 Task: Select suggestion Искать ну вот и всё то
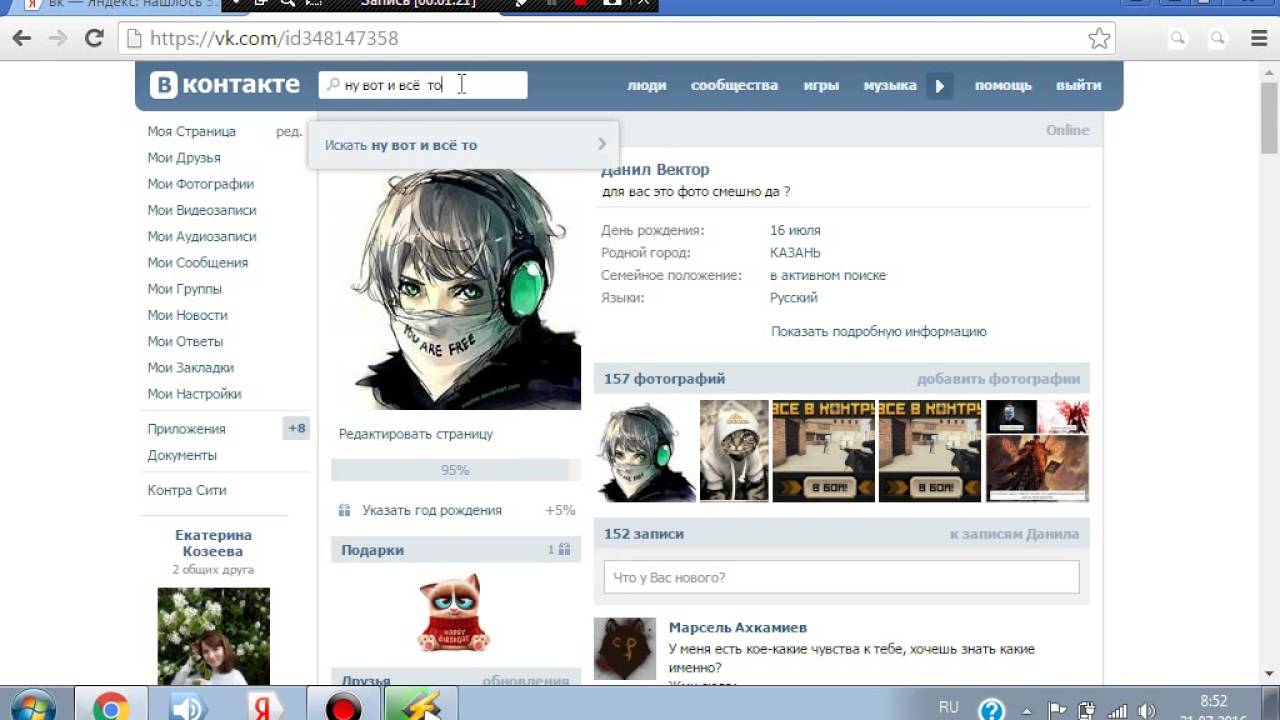(x=463, y=145)
